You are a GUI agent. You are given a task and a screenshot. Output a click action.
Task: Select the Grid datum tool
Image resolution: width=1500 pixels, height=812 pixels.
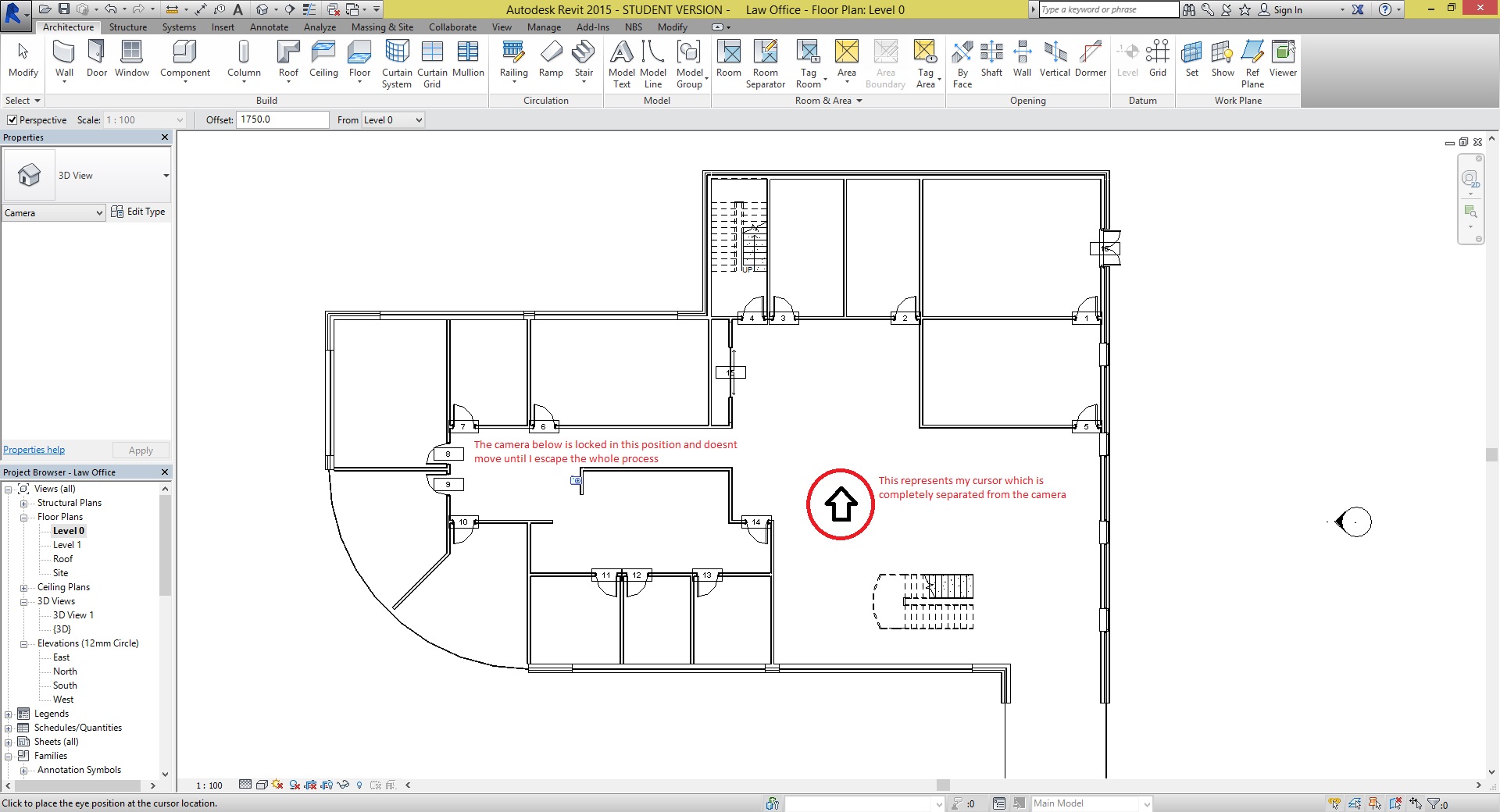1158,59
